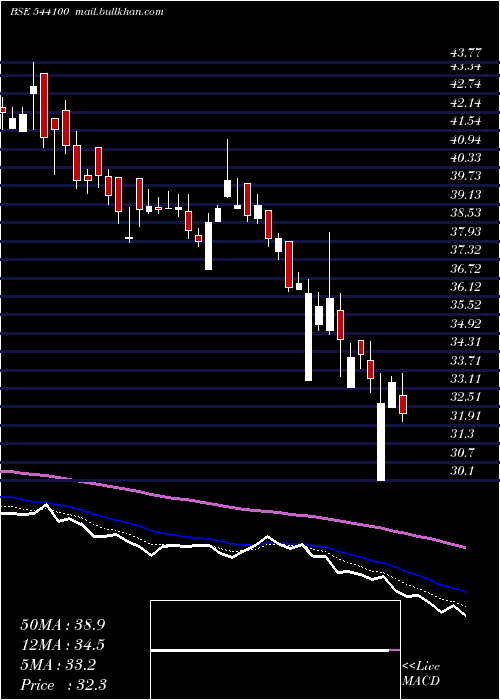Click the price label 35.52
Screen dimensions: 500x700
466,305
